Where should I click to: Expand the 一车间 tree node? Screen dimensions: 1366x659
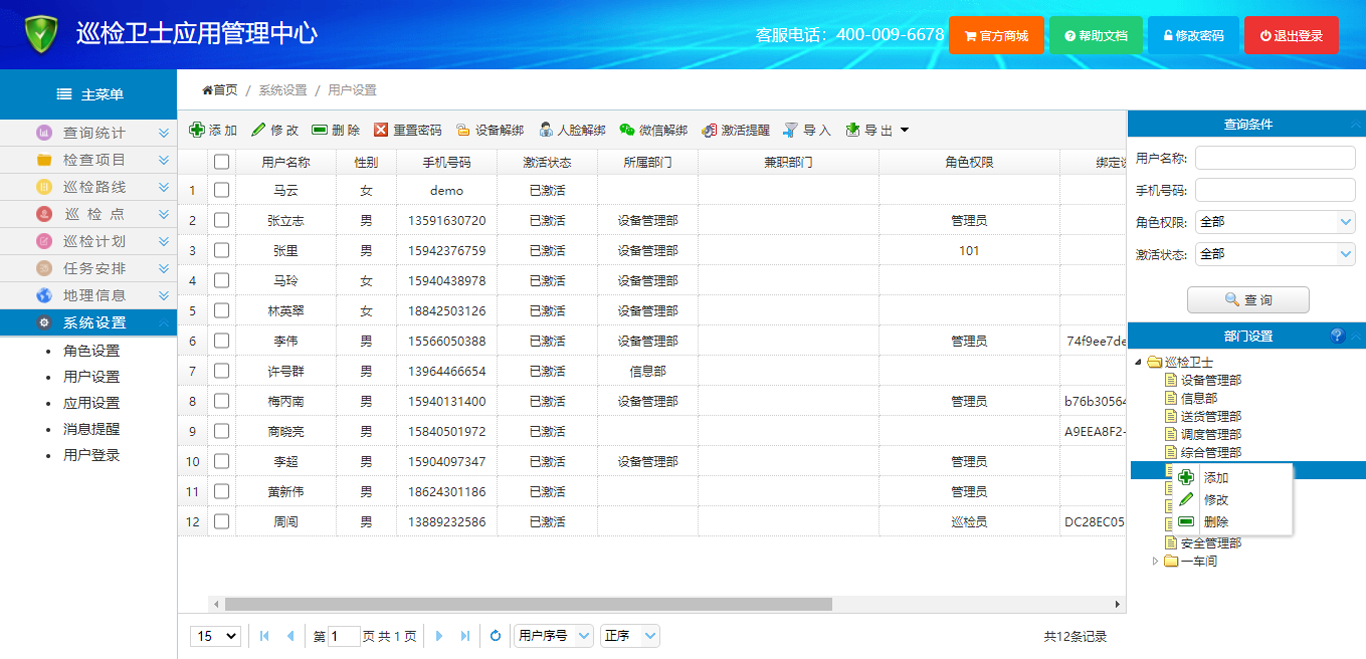[x=1156, y=562]
